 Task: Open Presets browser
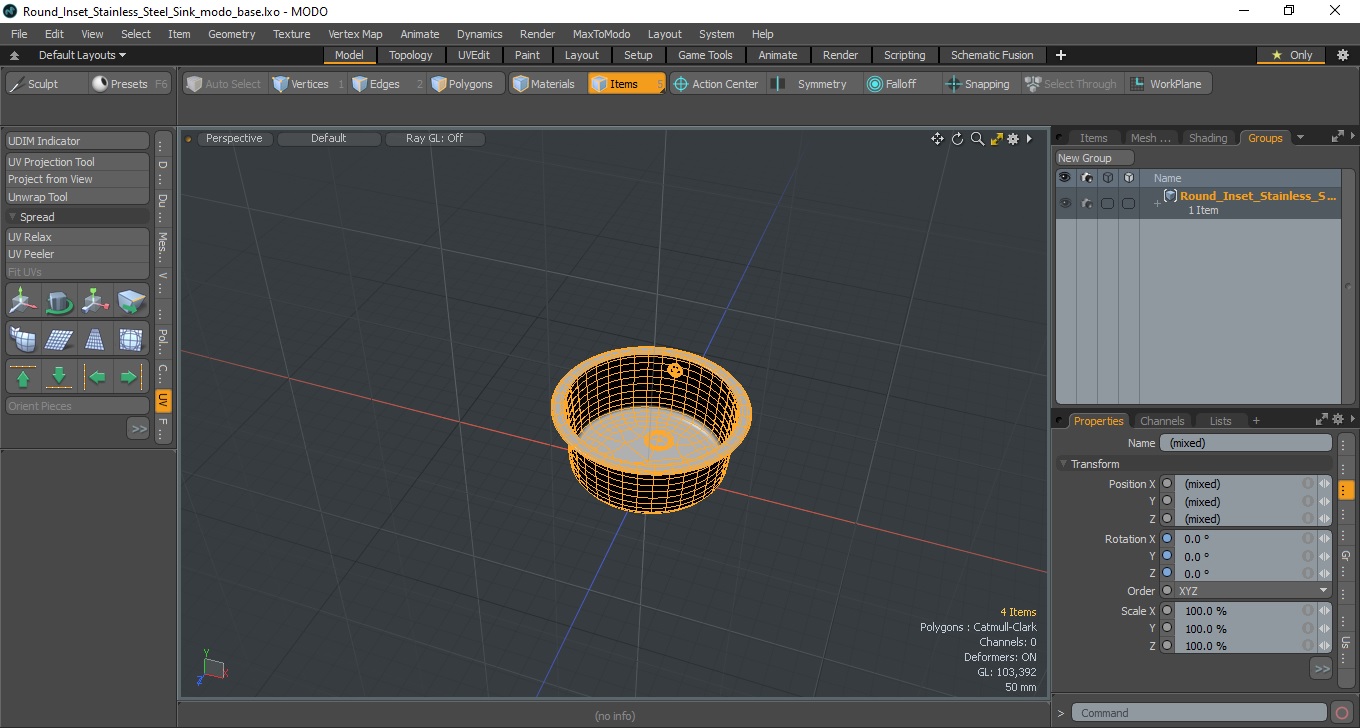(130, 84)
